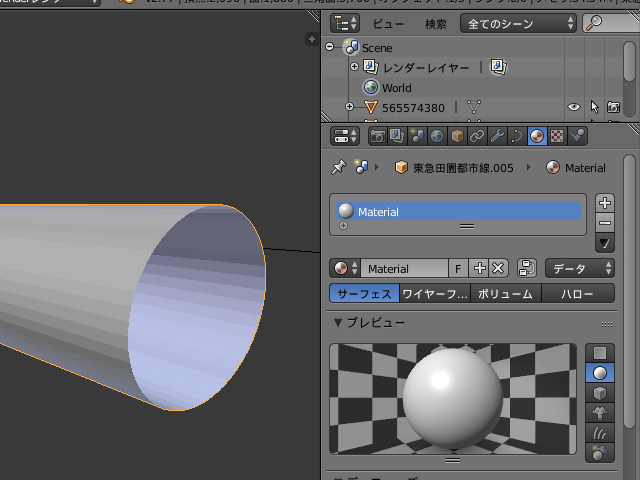Select the Material slot in the list
The height and width of the screenshot is (480, 640).
click(x=458, y=211)
